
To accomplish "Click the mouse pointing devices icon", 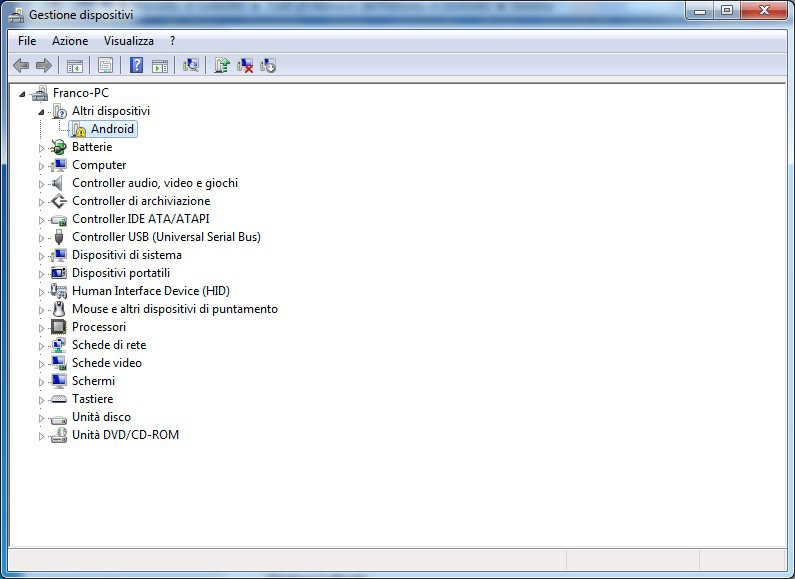I will coord(59,309).
